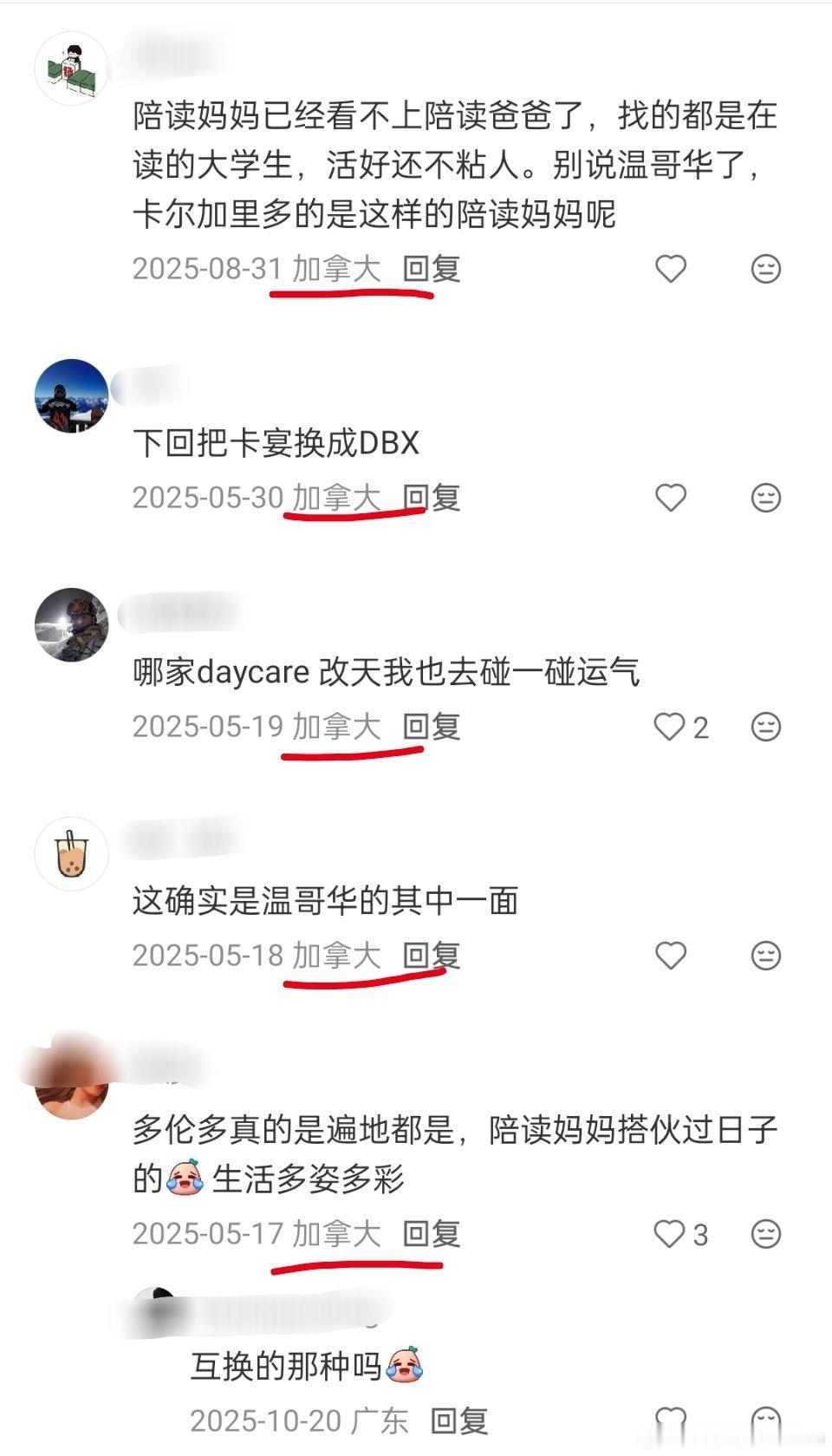
Task: Reply to the 2025-05-18 comment
Action: click(432, 956)
